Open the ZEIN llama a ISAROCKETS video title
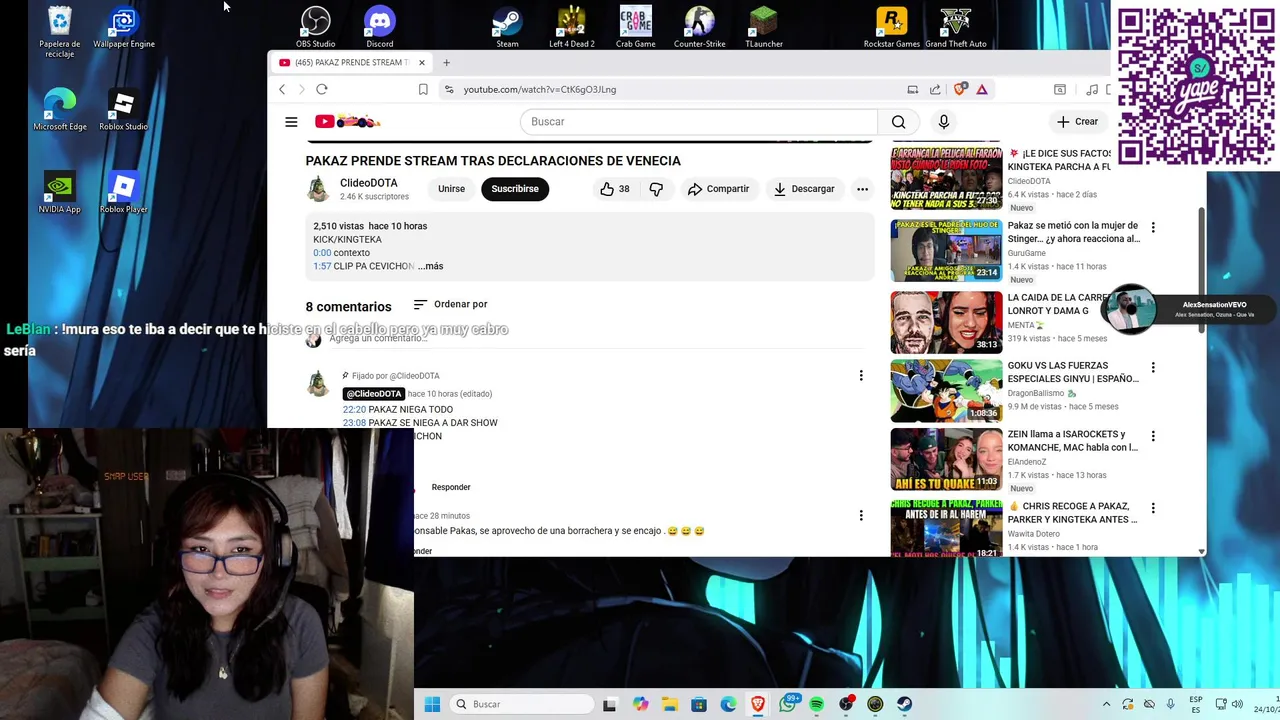 coord(1073,441)
